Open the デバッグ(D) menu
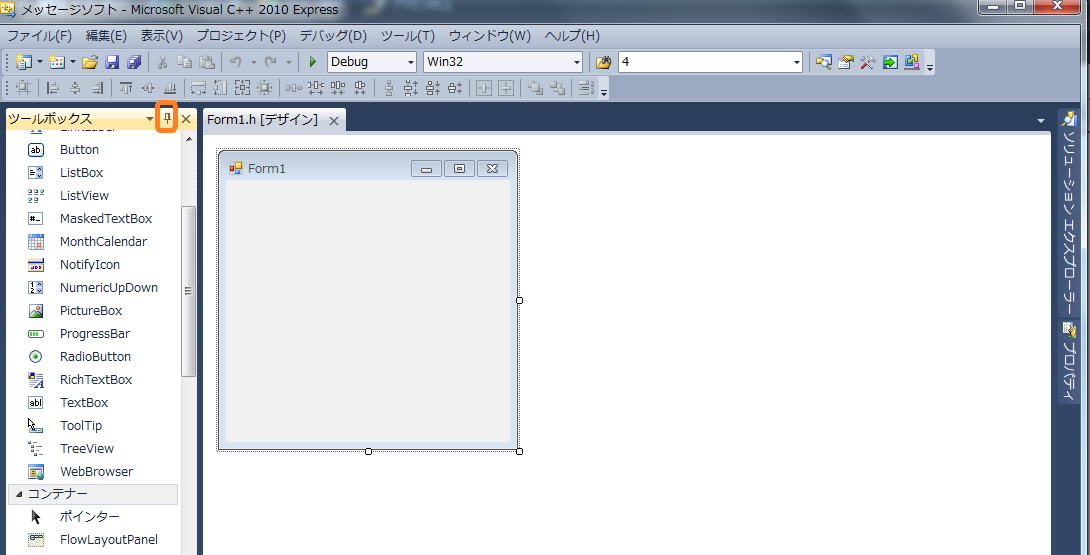Viewport: 1090px width, 555px height. (x=333, y=35)
